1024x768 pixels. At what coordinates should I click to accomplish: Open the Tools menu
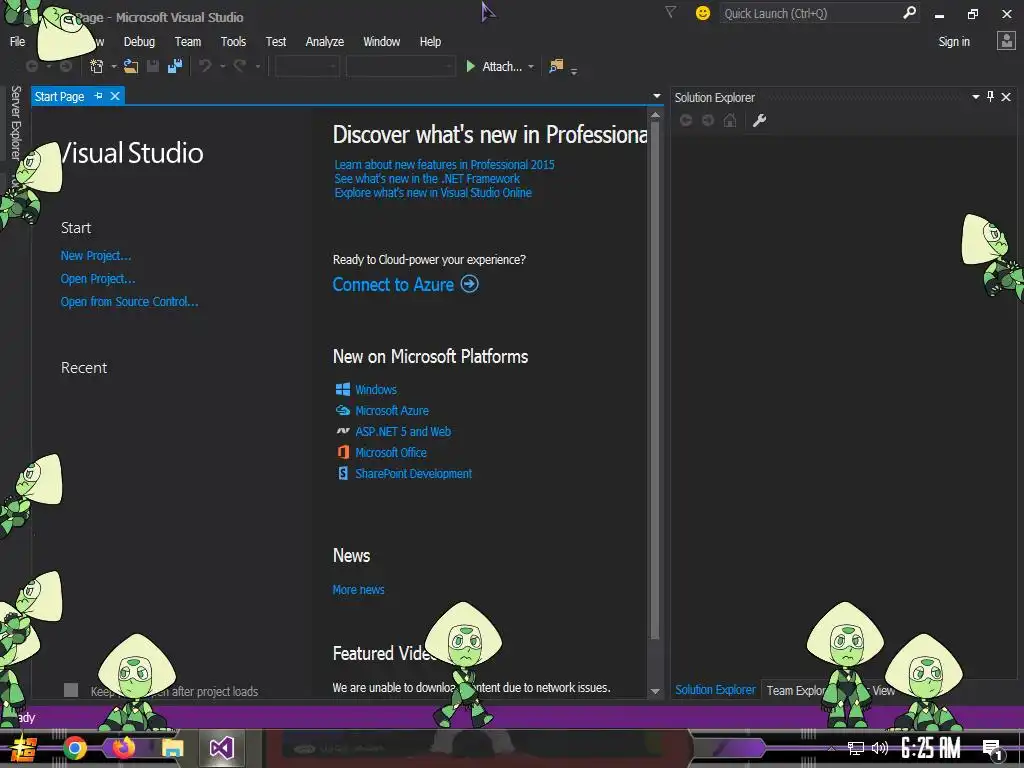tap(233, 41)
